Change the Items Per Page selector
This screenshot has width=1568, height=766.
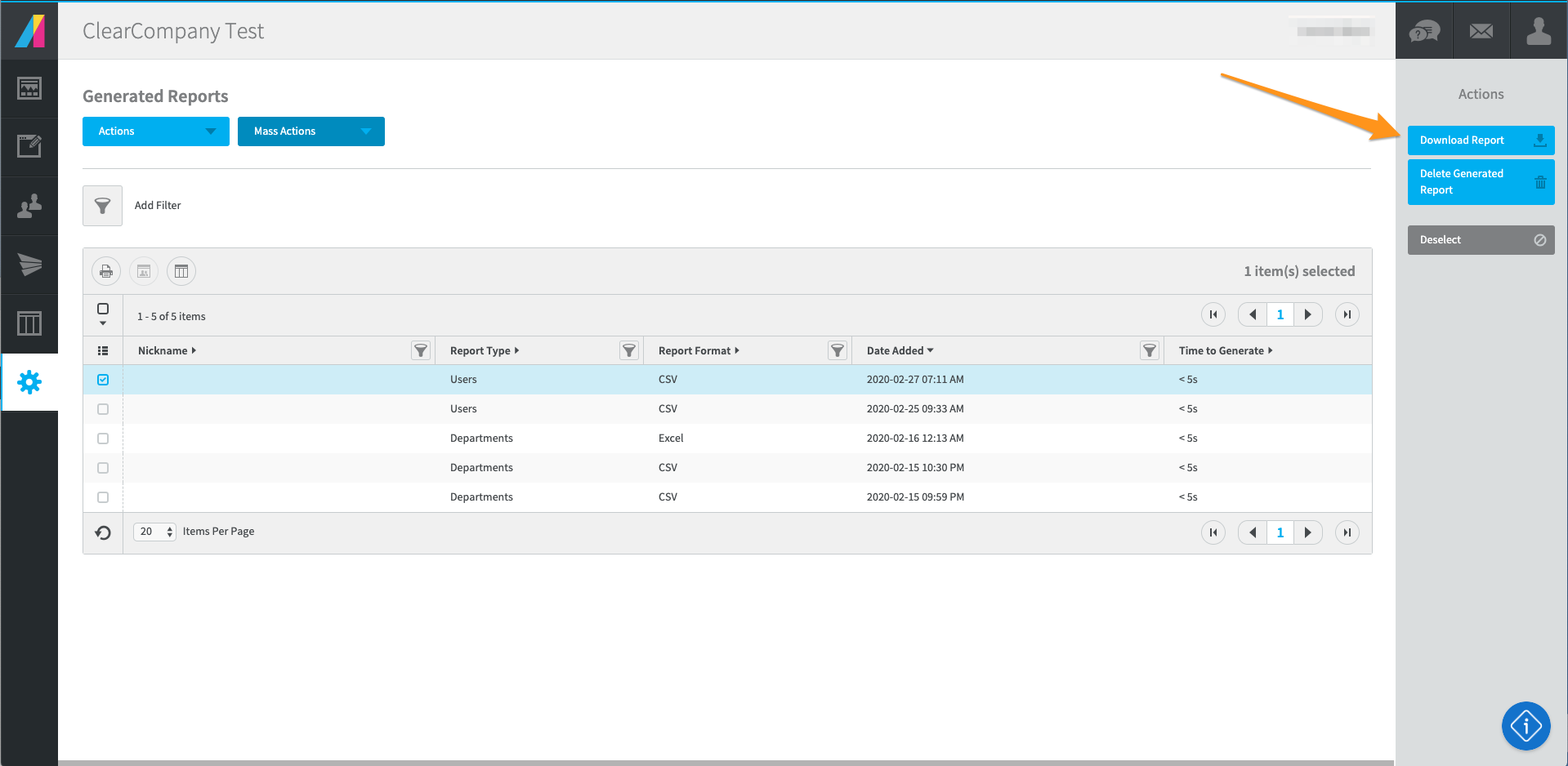click(x=154, y=532)
